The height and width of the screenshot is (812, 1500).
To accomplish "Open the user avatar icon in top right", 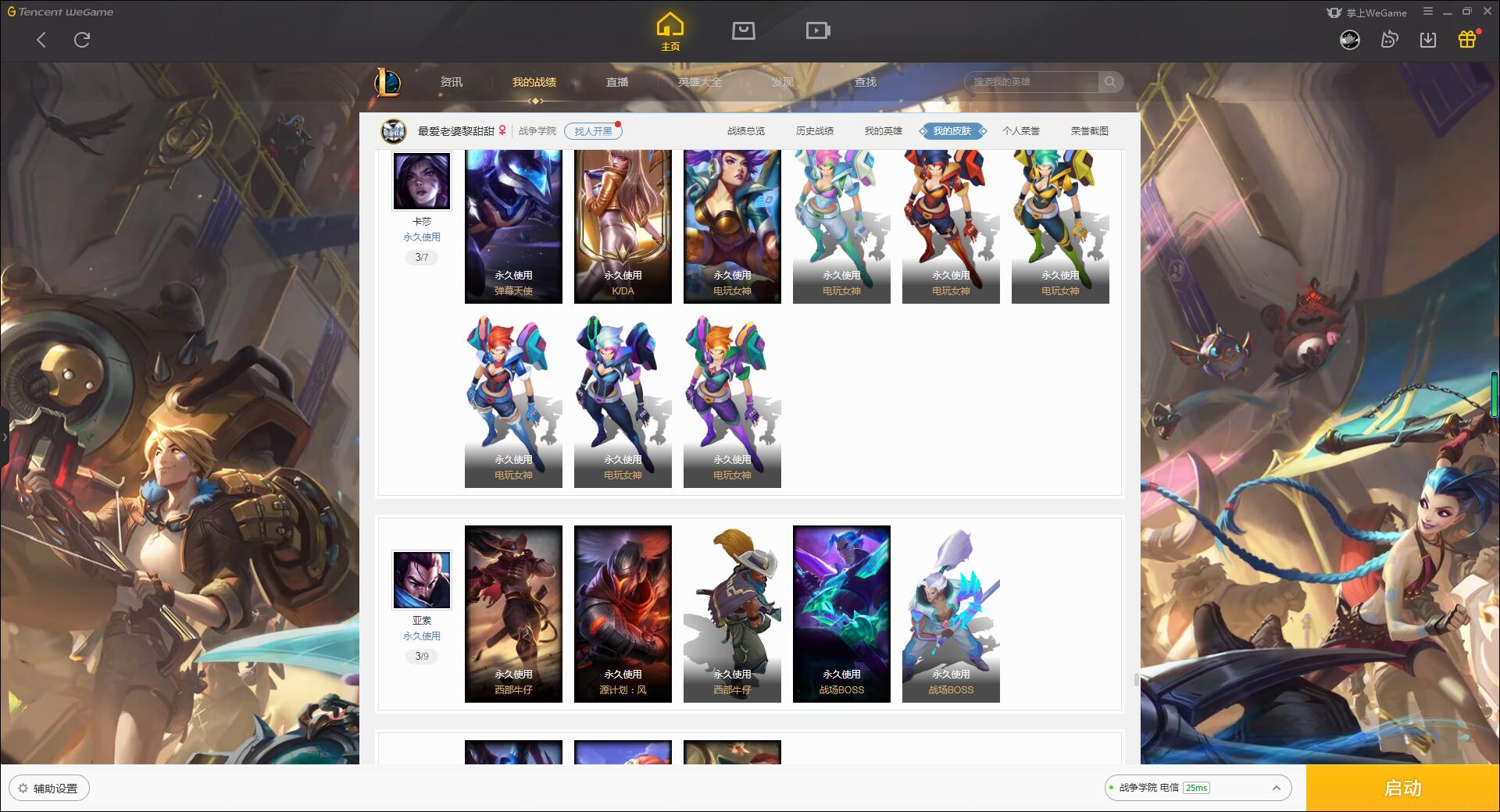I will [x=1350, y=40].
